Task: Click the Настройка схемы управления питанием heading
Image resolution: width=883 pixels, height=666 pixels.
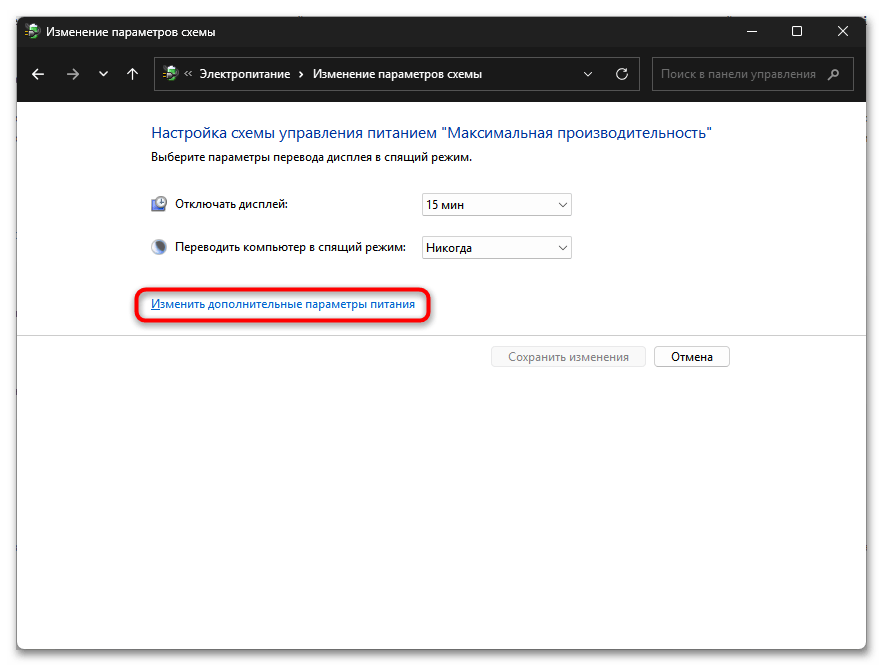Action: point(431,133)
